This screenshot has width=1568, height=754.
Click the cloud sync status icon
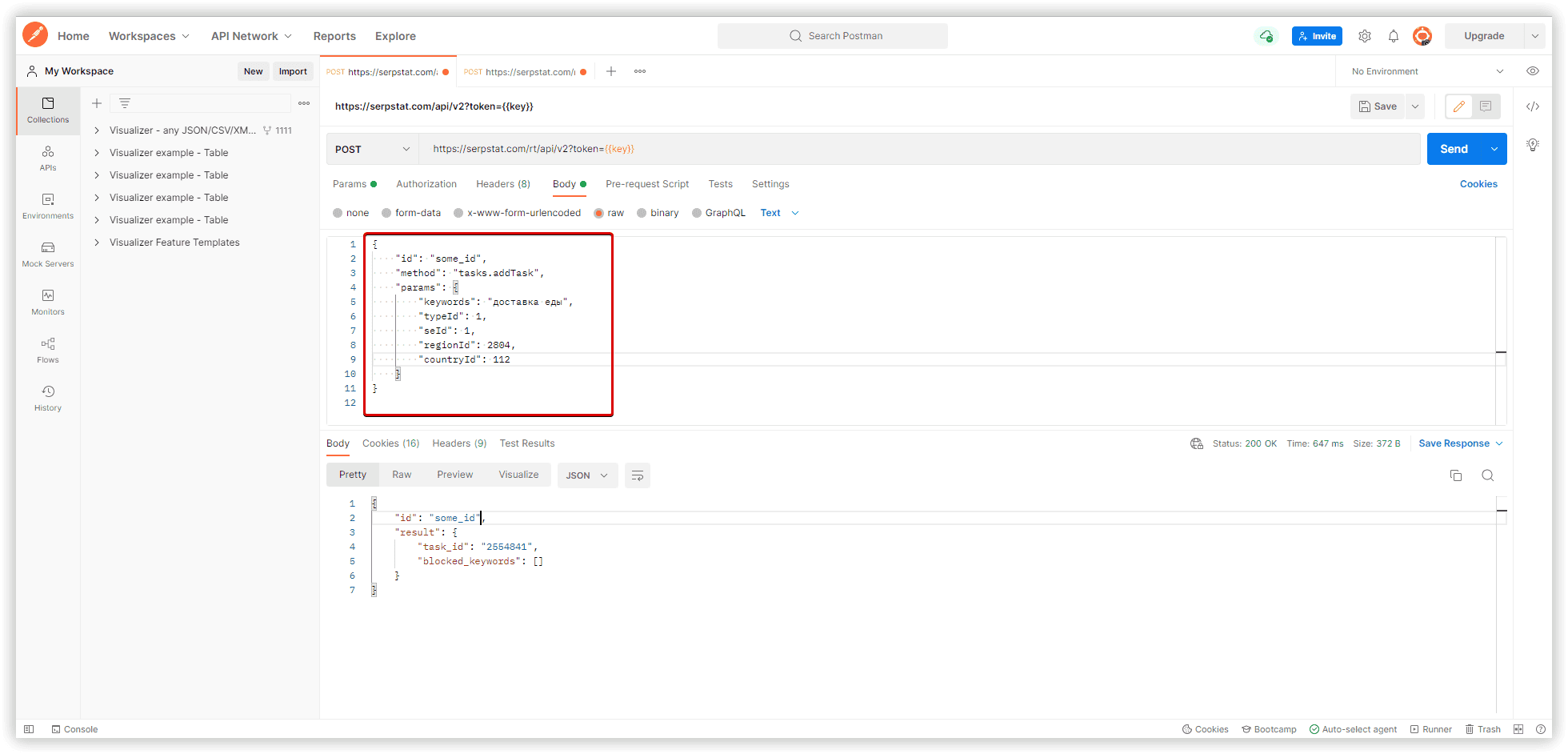(1266, 36)
